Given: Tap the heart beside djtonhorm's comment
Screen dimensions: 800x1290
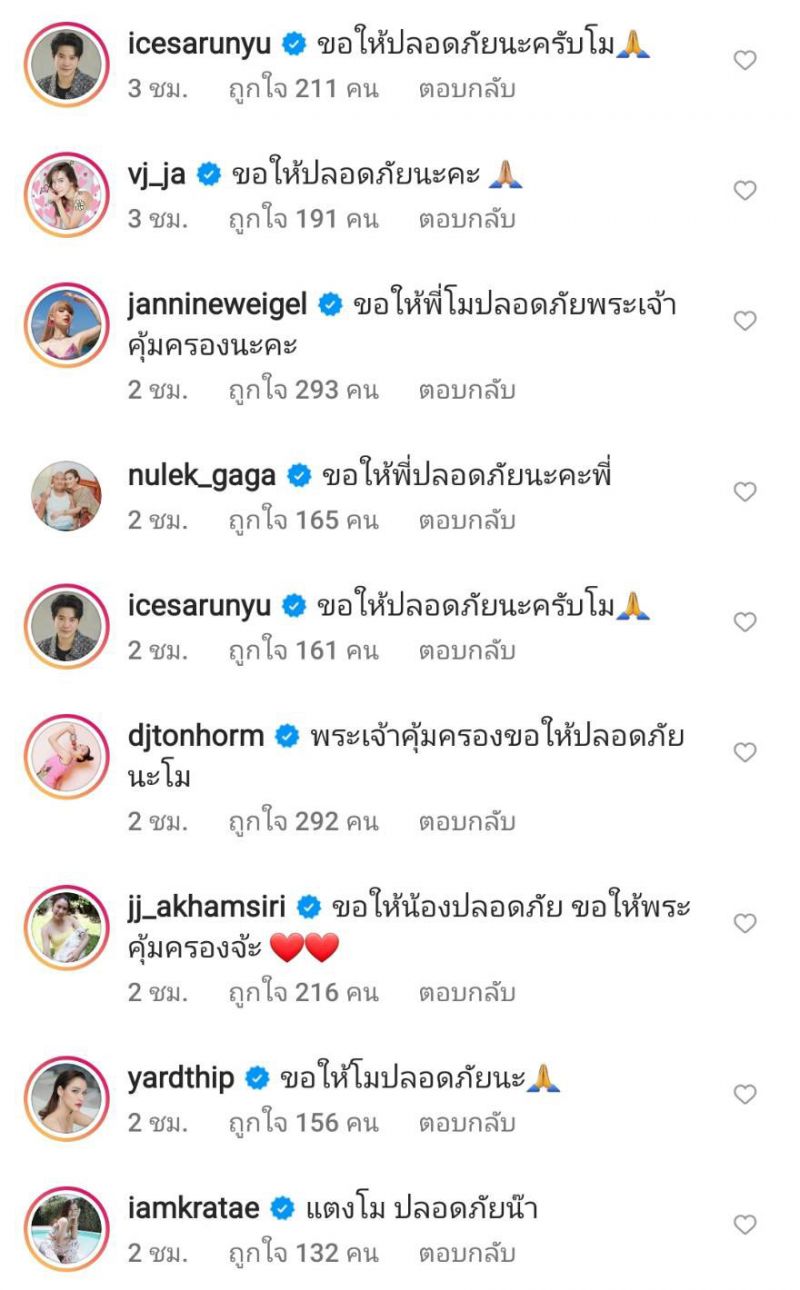Looking at the screenshot, I should tap(745, 752).
